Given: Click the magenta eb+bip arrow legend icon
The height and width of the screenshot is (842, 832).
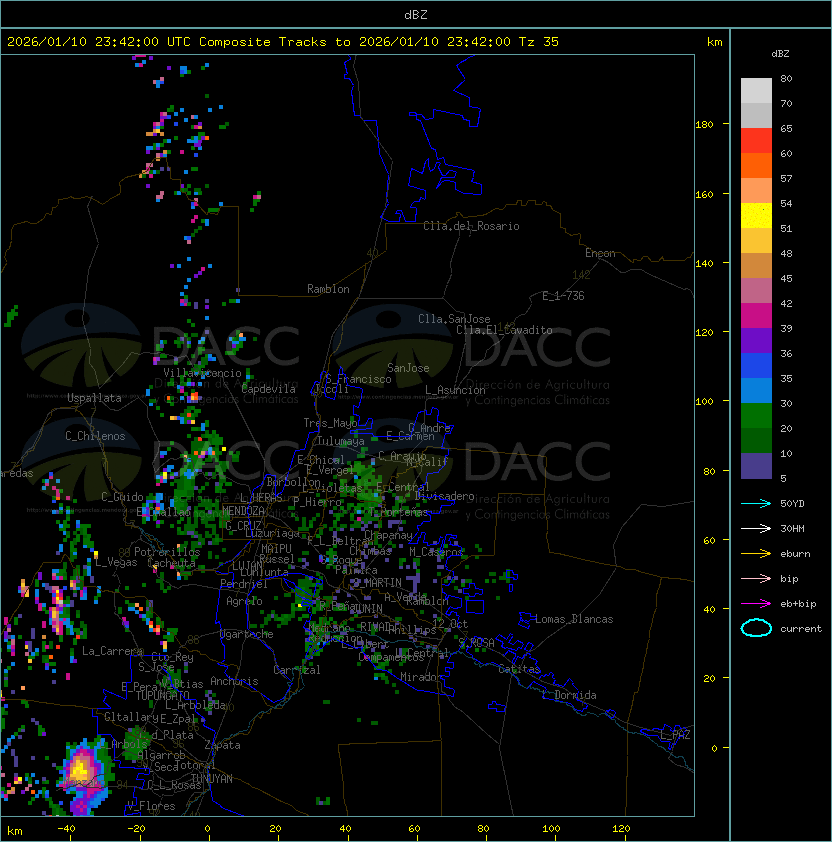Looking at the screenshot, I should click(756, 604).
